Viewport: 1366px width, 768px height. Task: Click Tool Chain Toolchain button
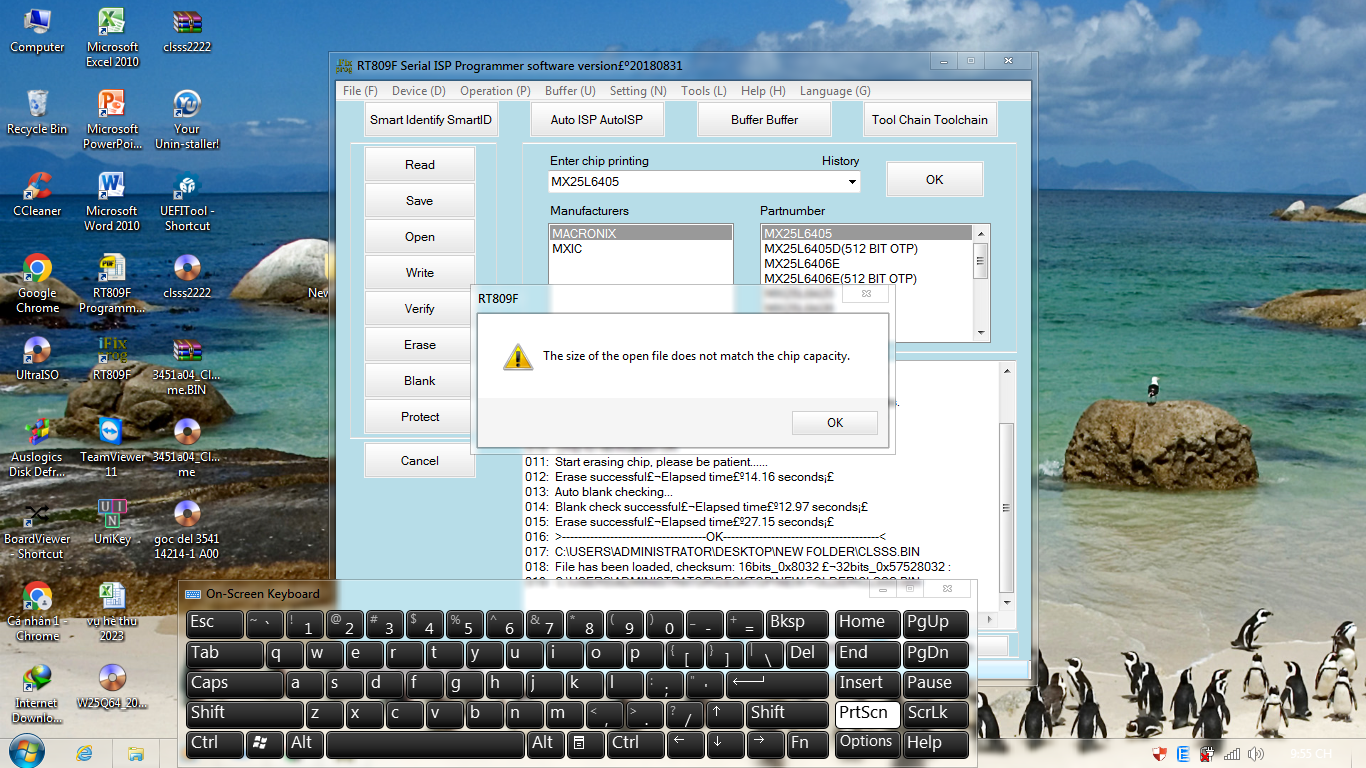(930, 120)
